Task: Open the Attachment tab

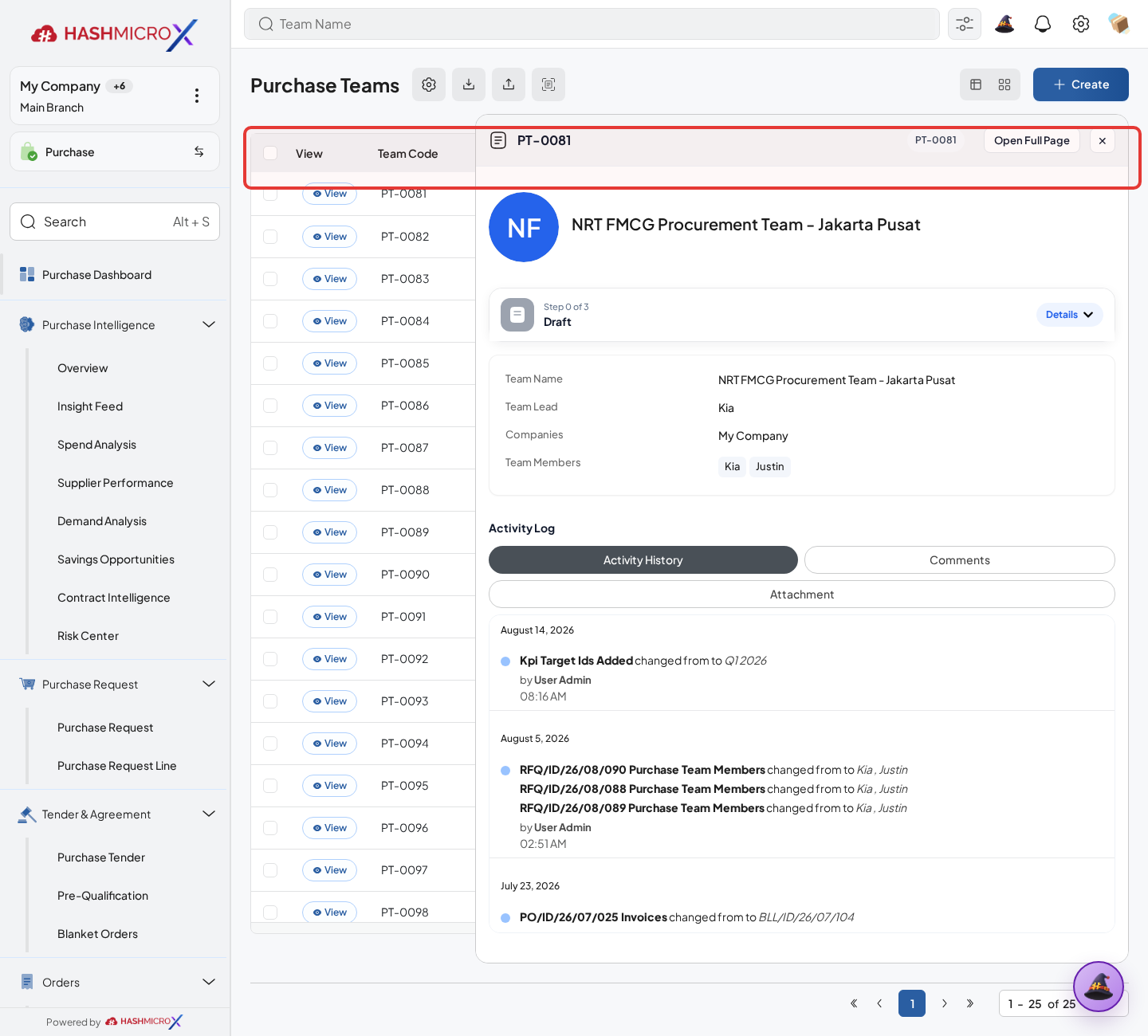Action: click(x=802, y=595)
